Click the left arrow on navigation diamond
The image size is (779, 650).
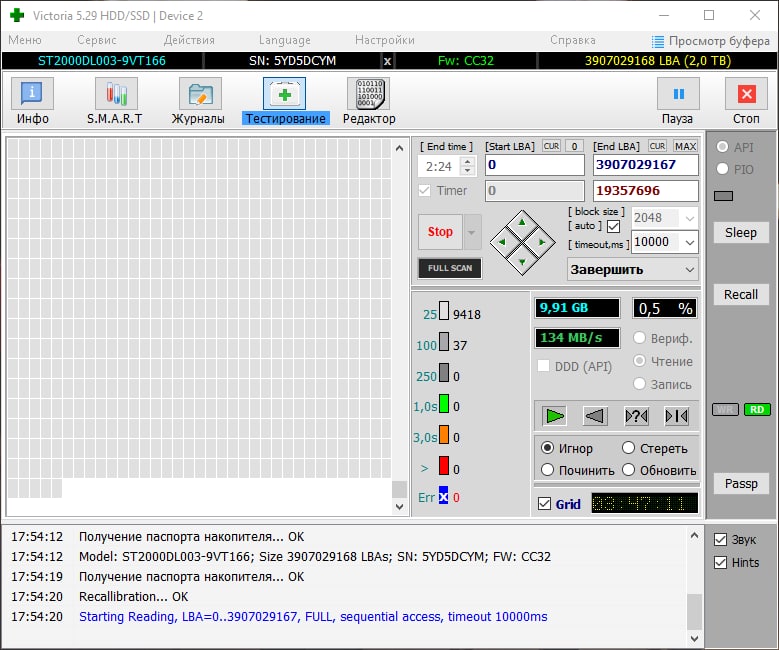(x=502, y=242)
